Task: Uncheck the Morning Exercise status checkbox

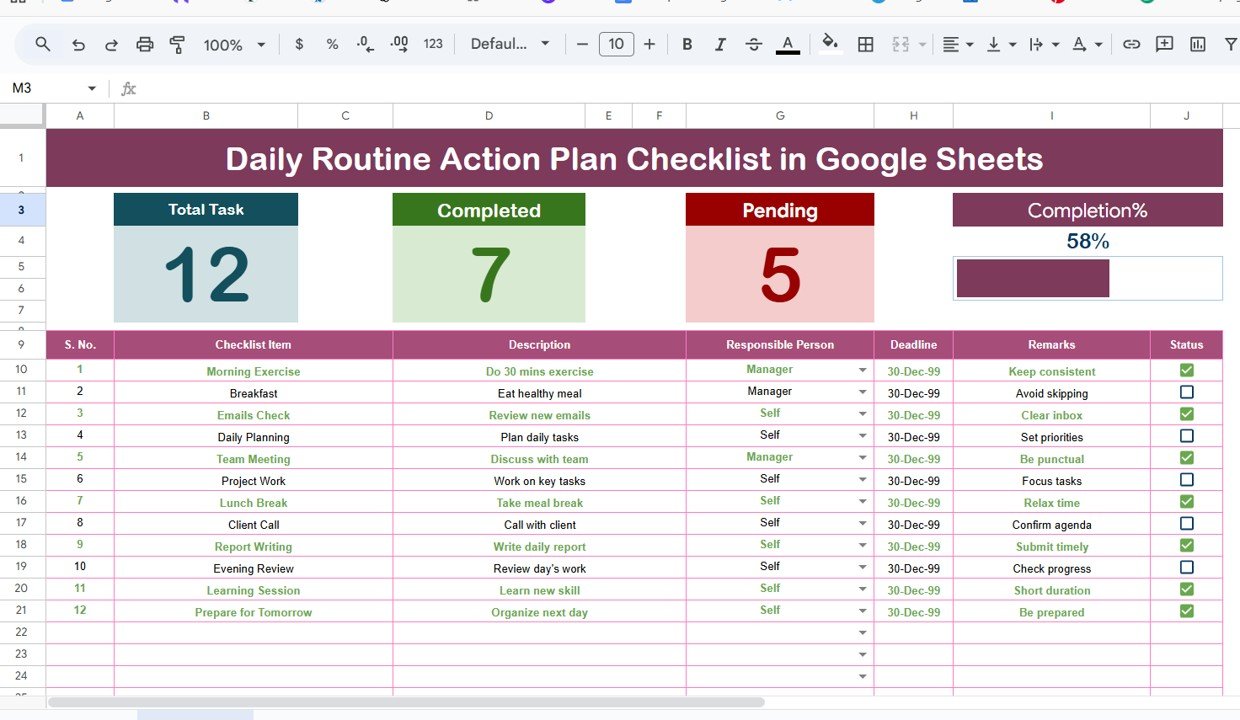Action: (1186, 371)
